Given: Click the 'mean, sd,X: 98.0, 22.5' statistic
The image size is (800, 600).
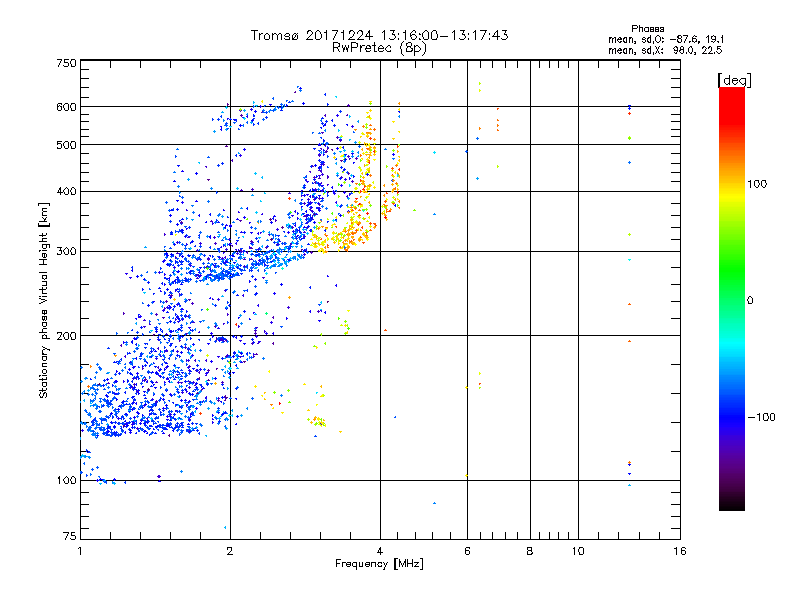Looking at the screenshot, I should coord(665,51).
